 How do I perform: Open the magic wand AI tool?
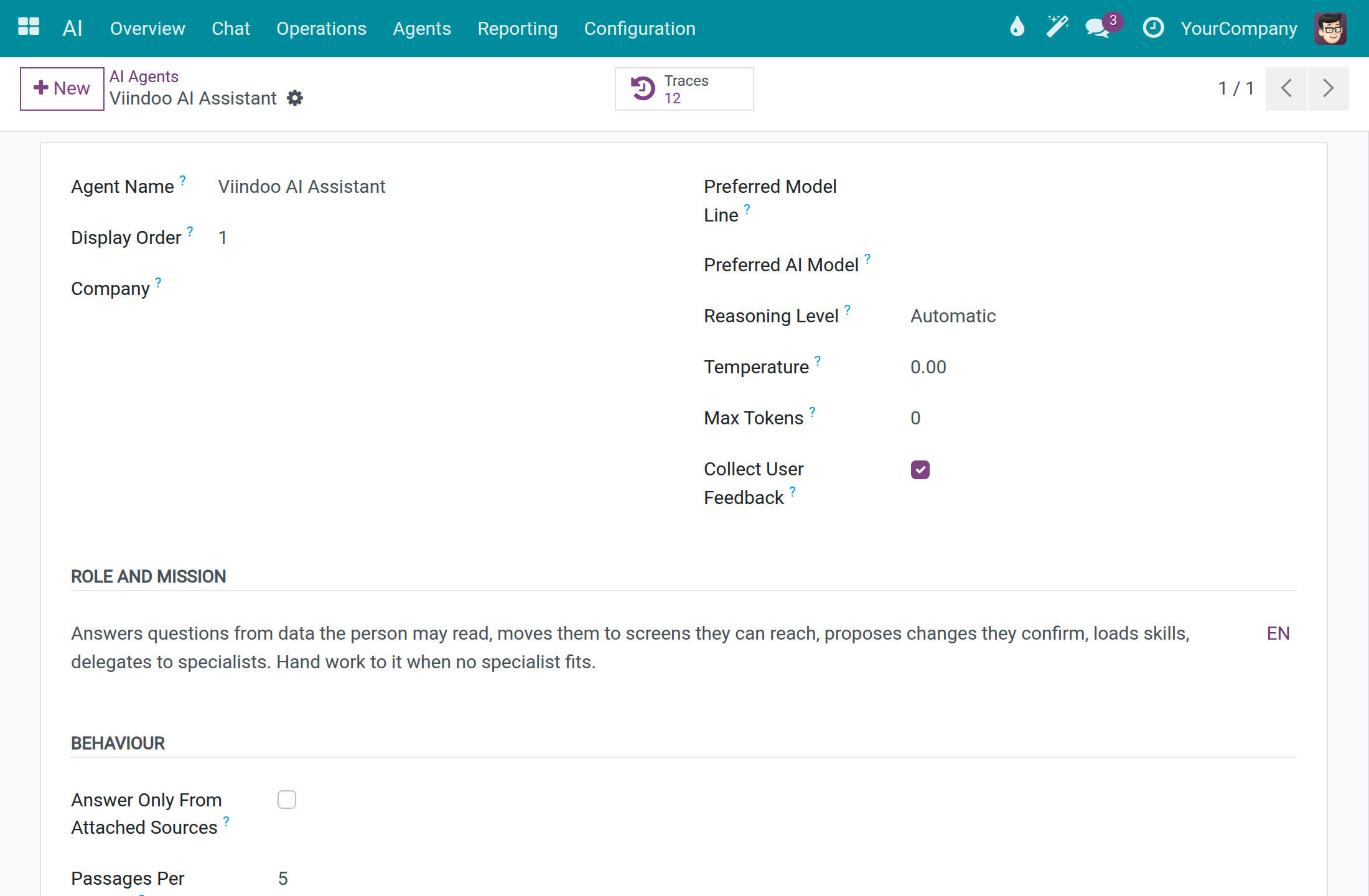[x=1057, y=27]
